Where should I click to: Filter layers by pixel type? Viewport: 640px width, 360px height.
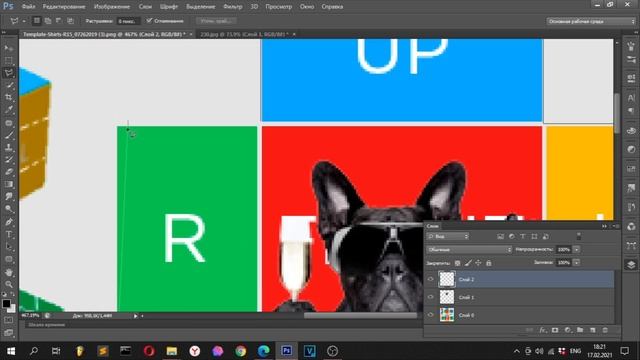pos(500,236)
